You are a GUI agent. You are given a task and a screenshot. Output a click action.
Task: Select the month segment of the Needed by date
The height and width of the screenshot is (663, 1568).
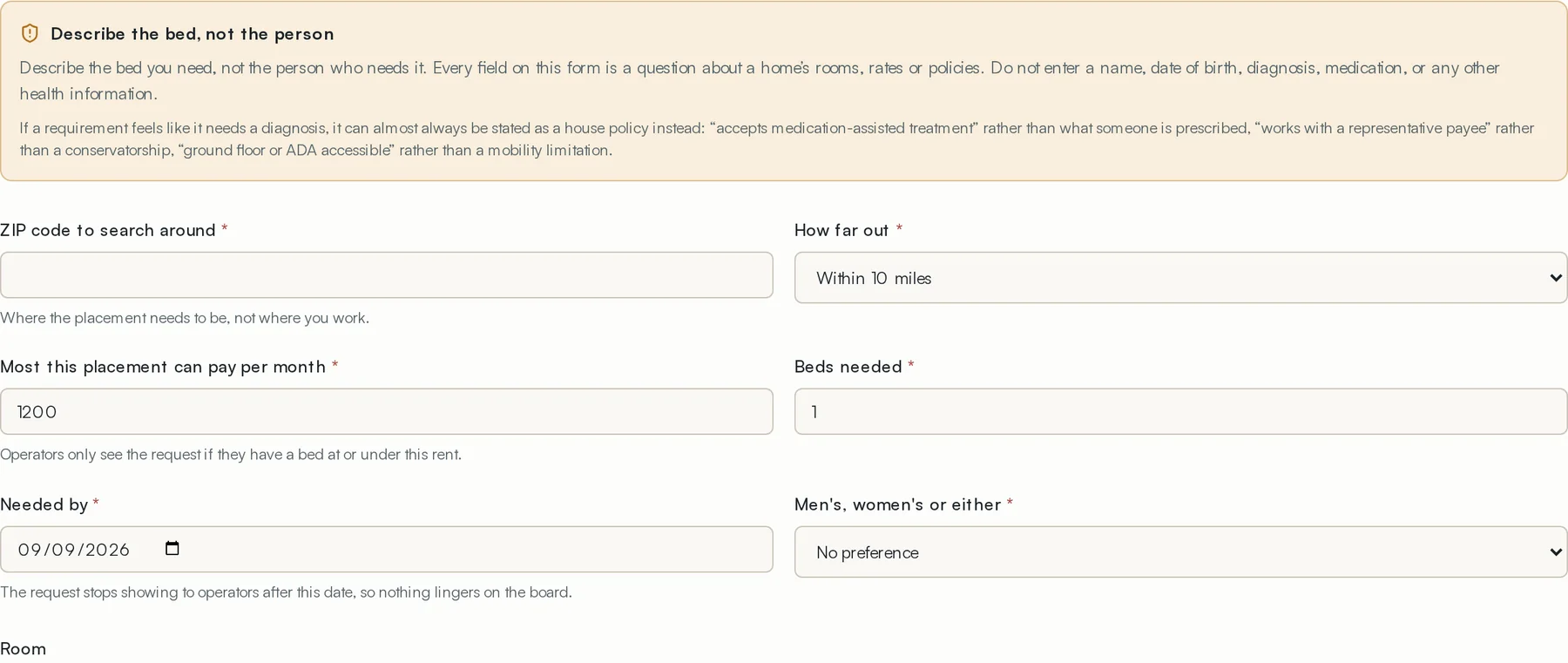[x=30, y=550]
